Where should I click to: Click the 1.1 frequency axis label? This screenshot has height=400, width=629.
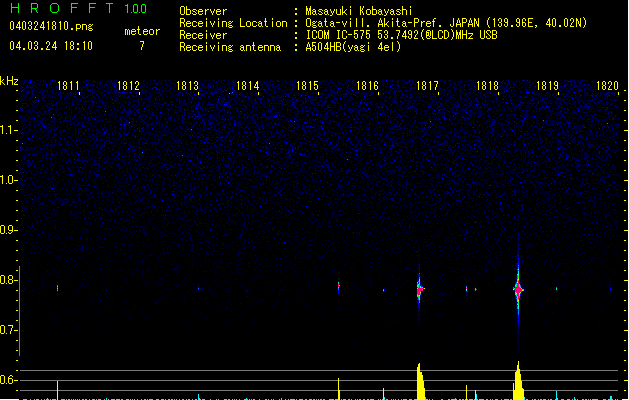tap(10, 130)
